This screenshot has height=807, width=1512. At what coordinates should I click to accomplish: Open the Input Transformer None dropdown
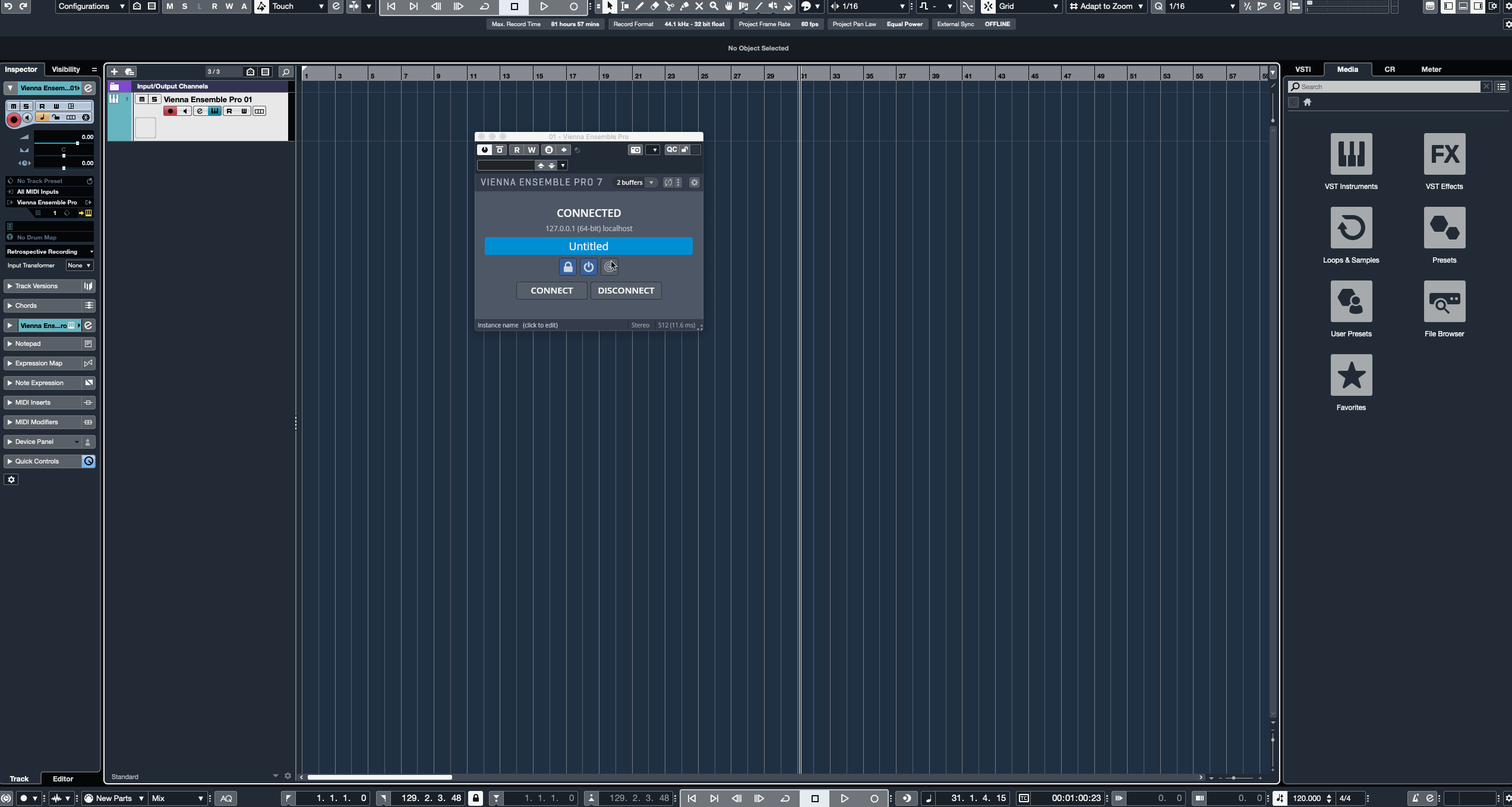tap(79, 266)
